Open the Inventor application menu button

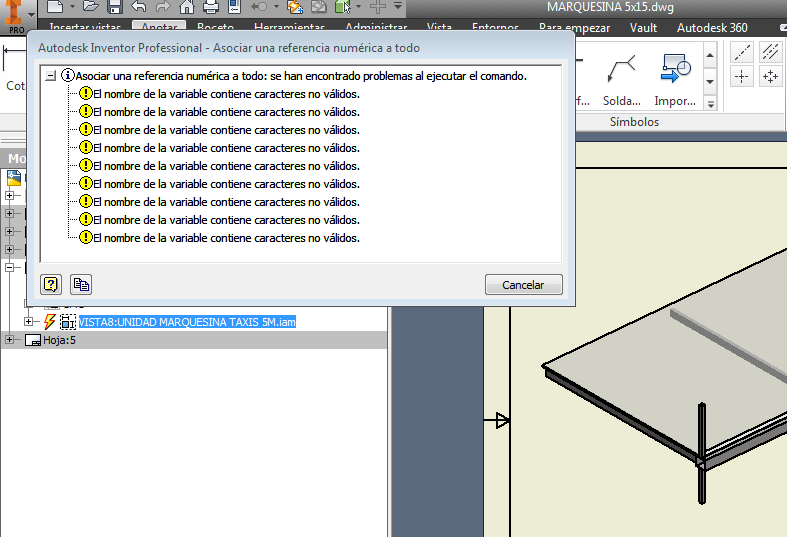[18, 15]
